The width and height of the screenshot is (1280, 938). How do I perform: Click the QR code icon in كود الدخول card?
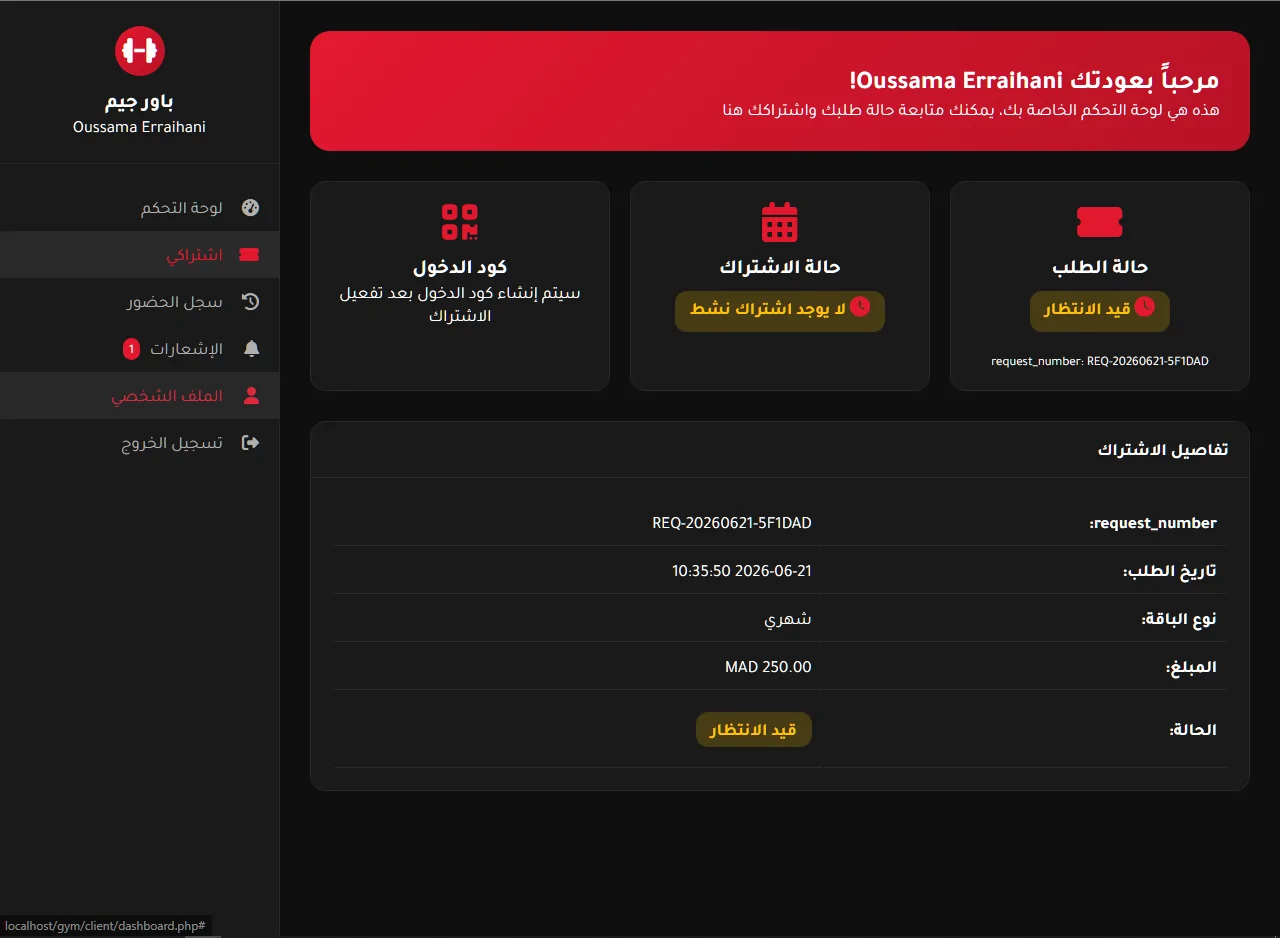460,222
